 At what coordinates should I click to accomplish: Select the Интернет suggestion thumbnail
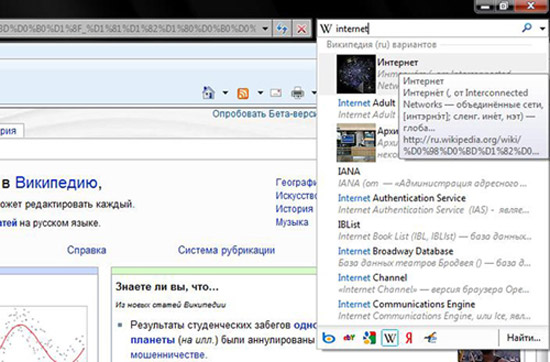tap(356, 74)
